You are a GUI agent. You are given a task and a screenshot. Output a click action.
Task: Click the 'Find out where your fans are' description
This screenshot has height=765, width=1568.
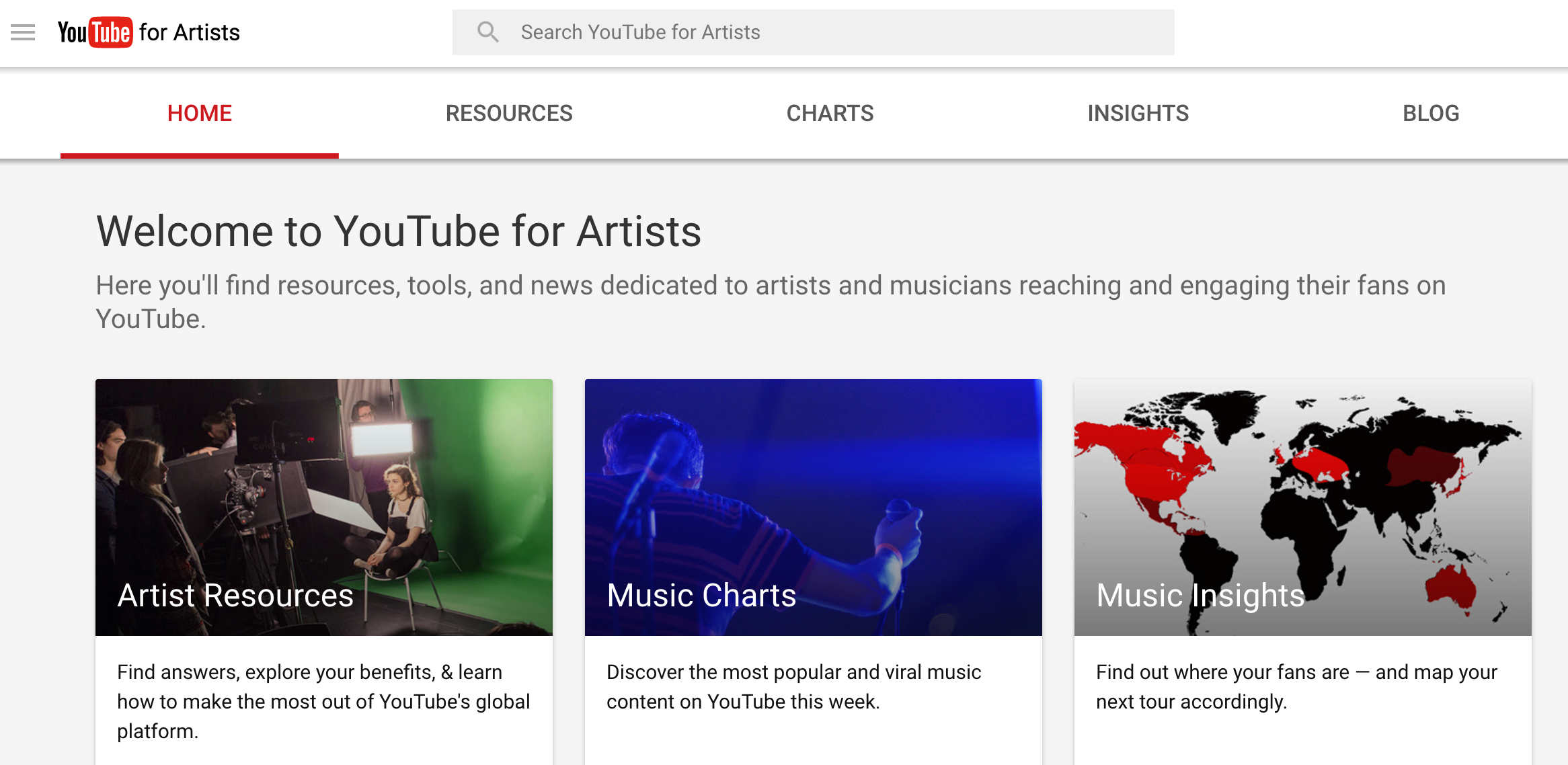[1296, 686]
